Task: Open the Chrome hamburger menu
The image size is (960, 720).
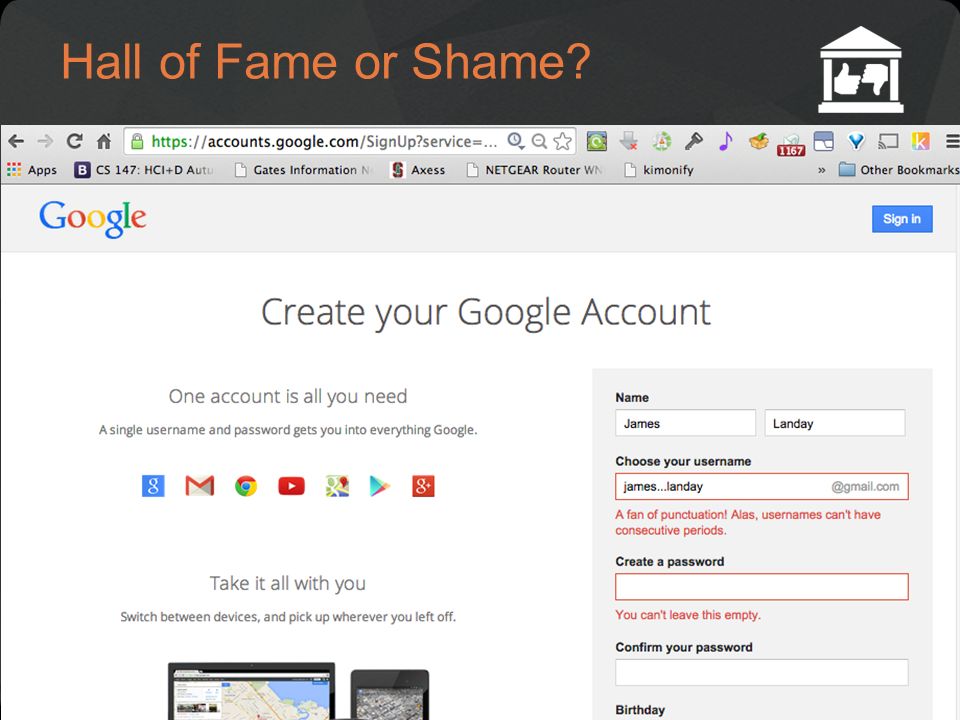Action: pos(952,141)
